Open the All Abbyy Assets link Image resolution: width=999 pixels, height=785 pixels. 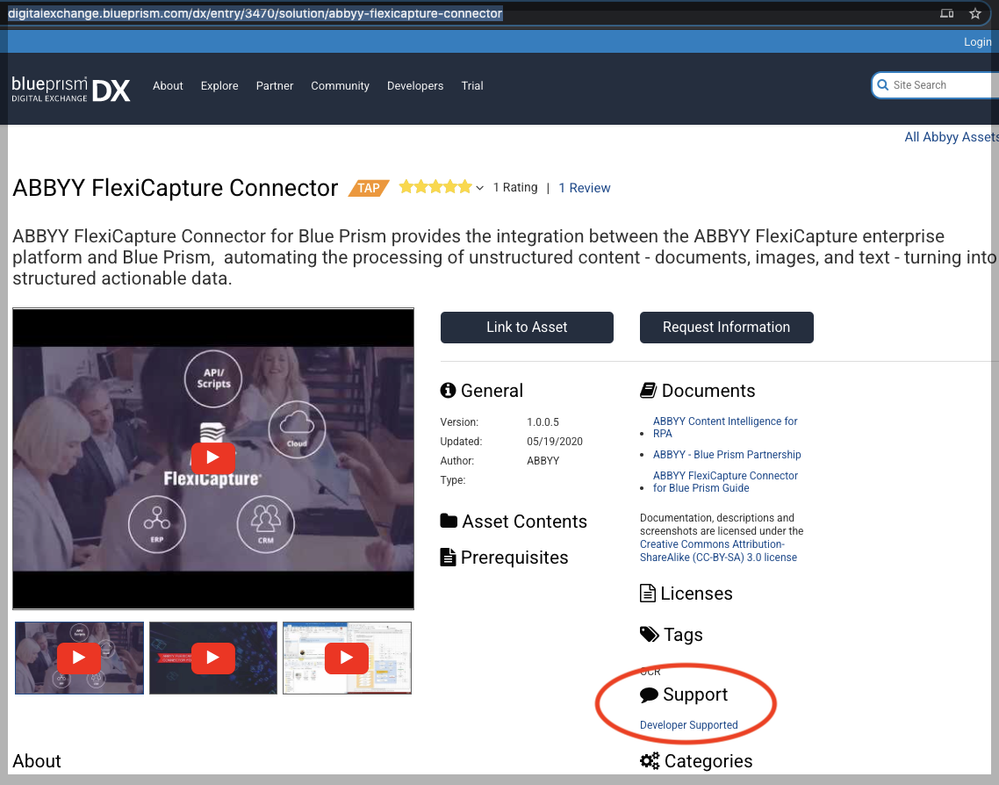click(951, 137)
